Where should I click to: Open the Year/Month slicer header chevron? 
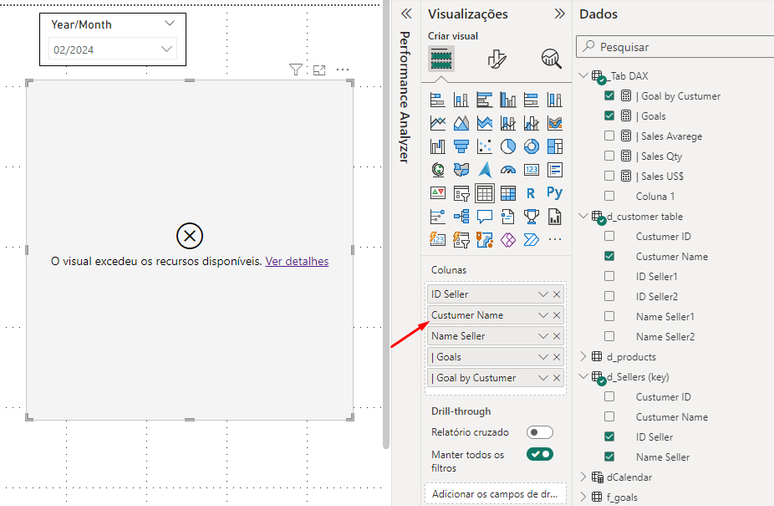tap(169, 24)
